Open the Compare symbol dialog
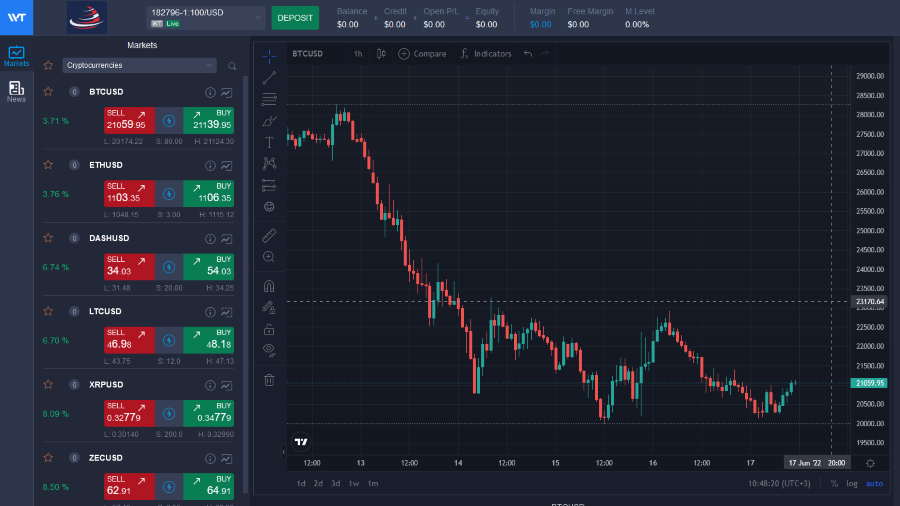 click(422, 54)
